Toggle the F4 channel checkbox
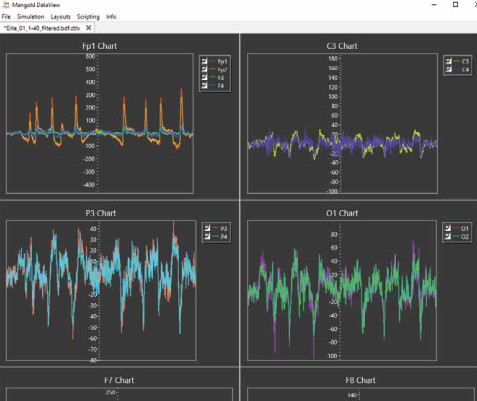The width and height of the screenshot is (477, 401). pos(205,85)
